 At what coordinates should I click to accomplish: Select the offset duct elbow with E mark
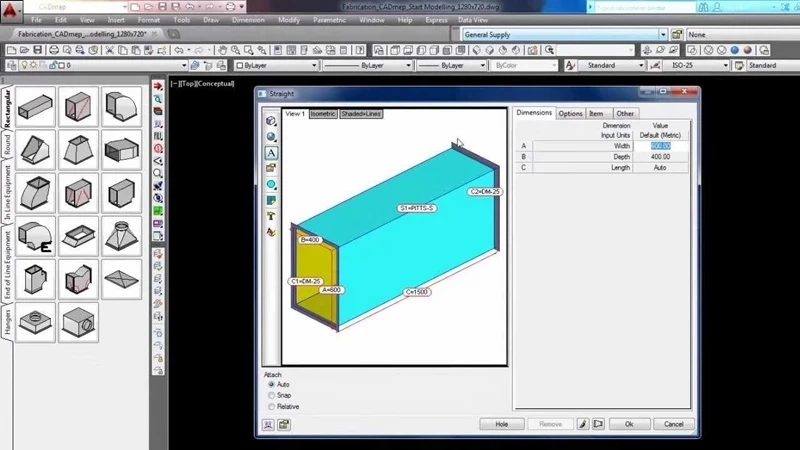[35, 236]
